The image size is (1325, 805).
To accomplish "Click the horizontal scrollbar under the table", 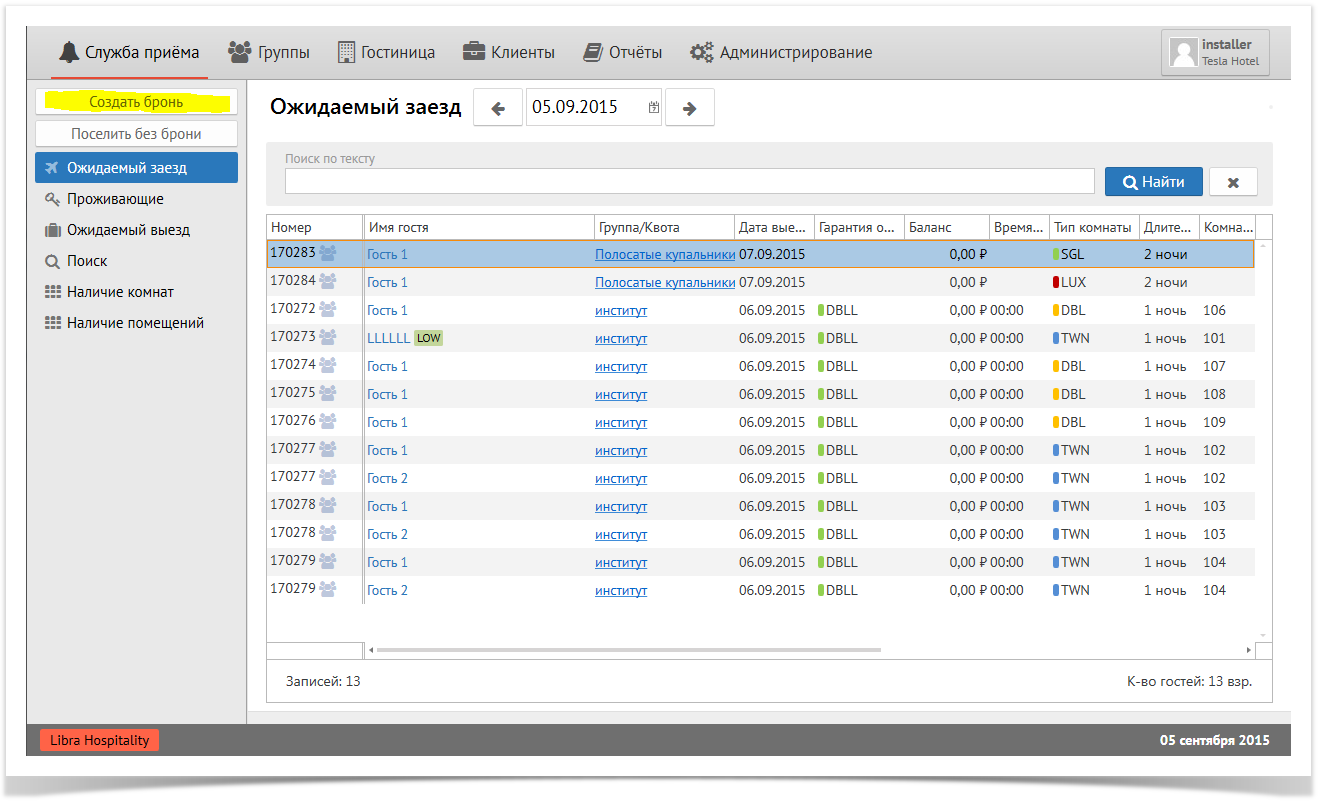I will tap(628, 650).
